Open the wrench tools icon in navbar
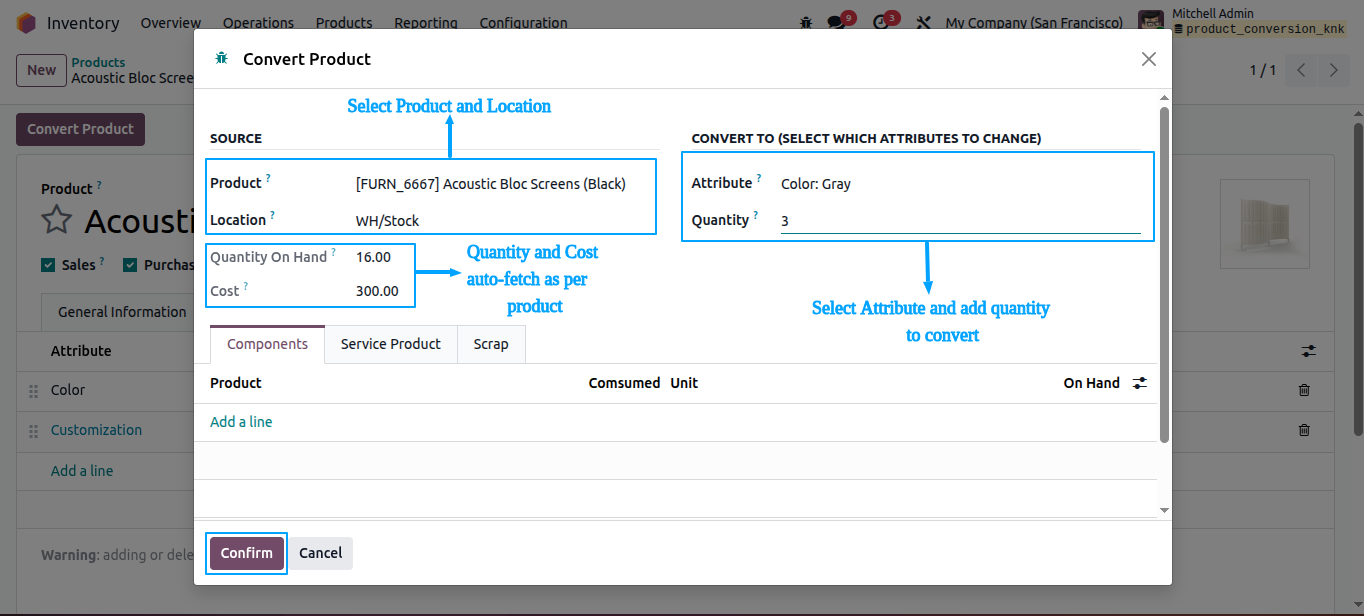Viewport: 1364px width, 616px height. pyautogui.click(x=924, y=22)
